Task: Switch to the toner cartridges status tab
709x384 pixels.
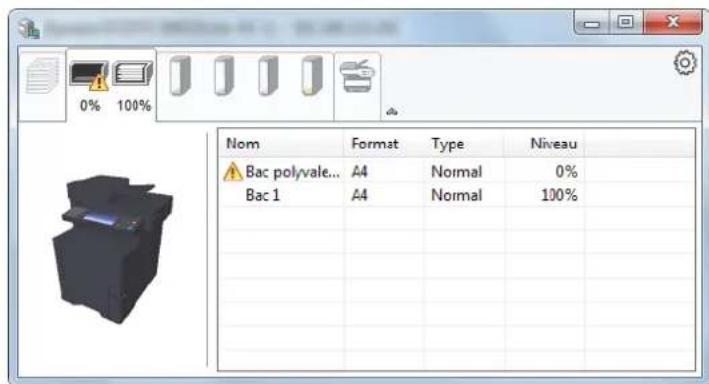Action: 245,86
